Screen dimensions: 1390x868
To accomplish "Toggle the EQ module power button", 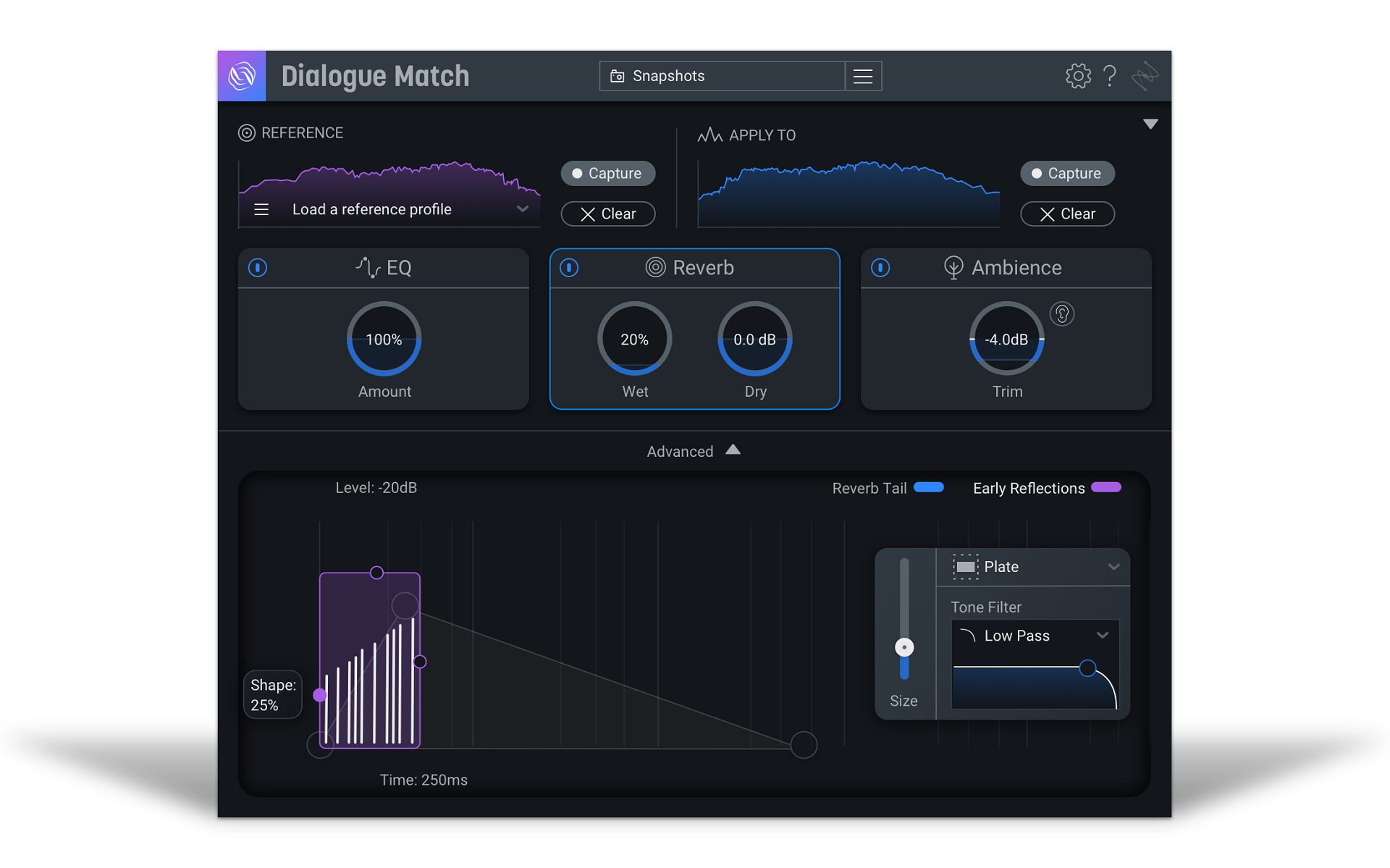I will pos(258,268).
